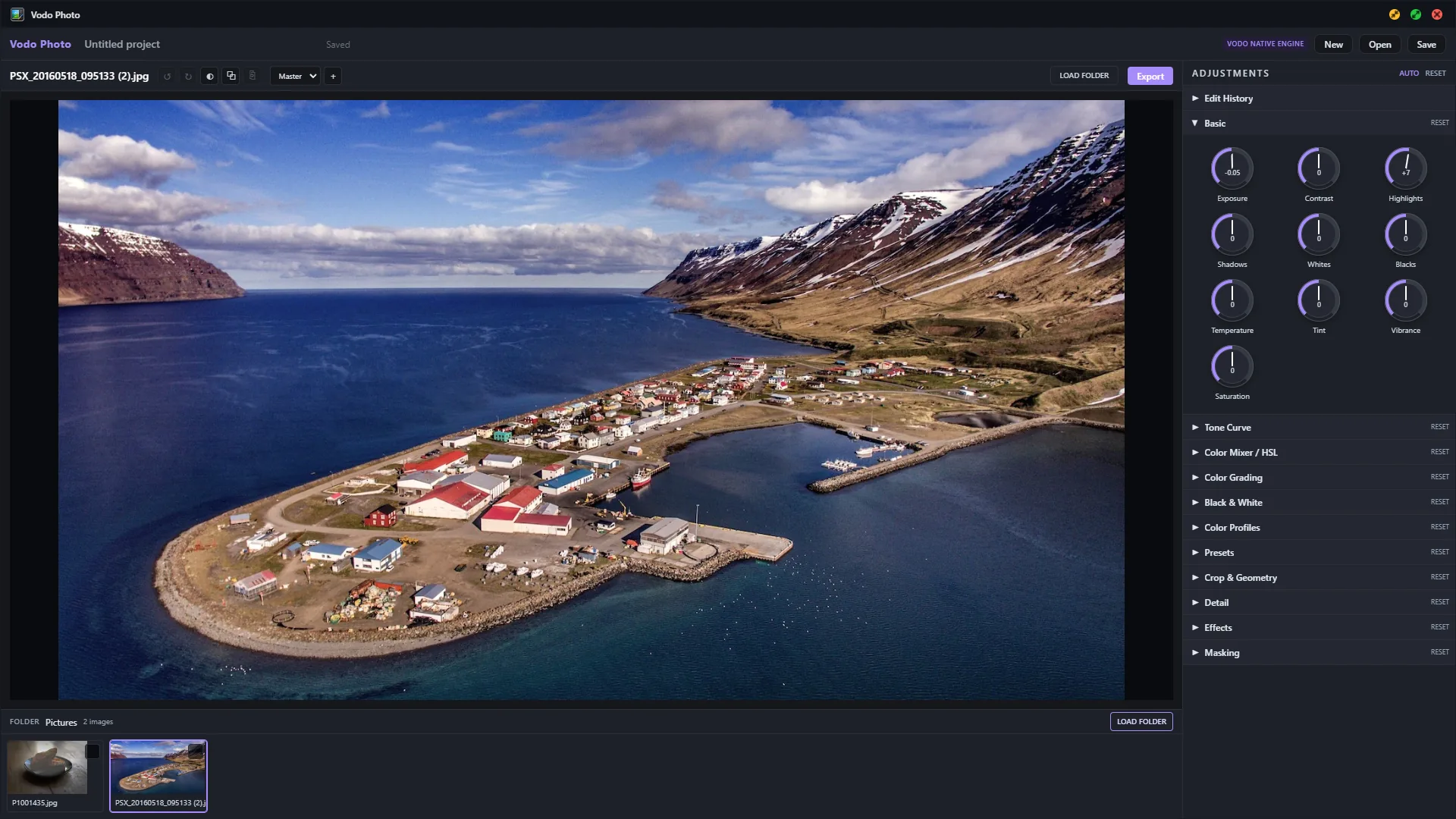
Task: Reset the Detail section
Action: 1439,602
